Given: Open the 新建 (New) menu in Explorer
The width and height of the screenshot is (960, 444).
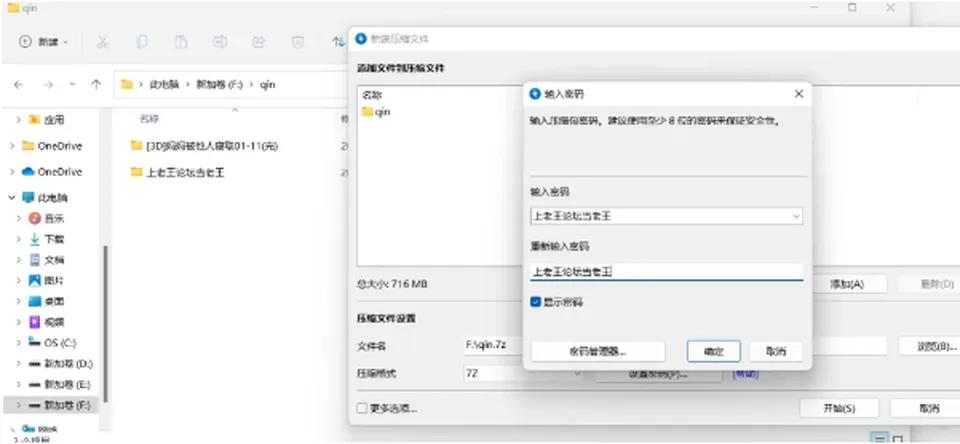Looking at the screenshot, I should pyautogui.click(x=43, y=42).
